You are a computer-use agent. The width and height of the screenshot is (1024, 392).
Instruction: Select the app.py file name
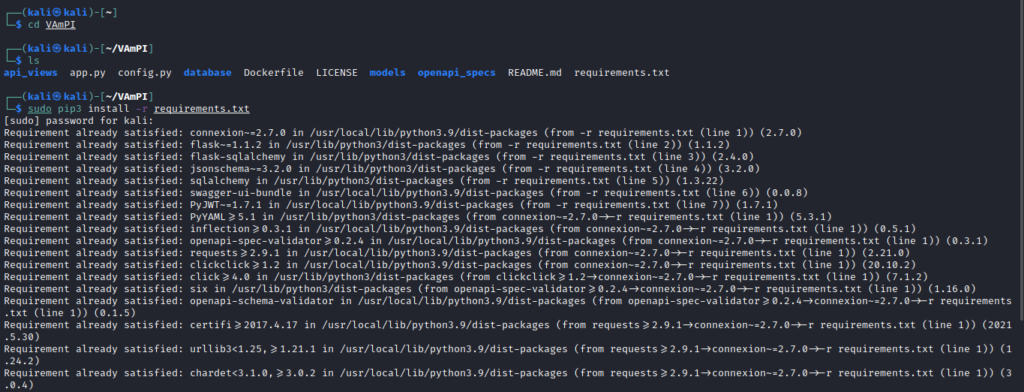tap(88, 73)
